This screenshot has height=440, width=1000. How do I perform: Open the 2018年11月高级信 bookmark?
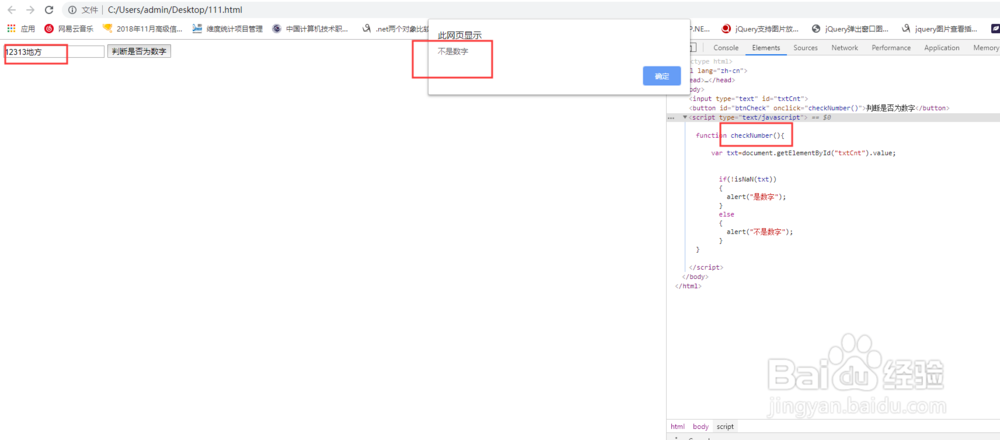(x=142, y=29)
